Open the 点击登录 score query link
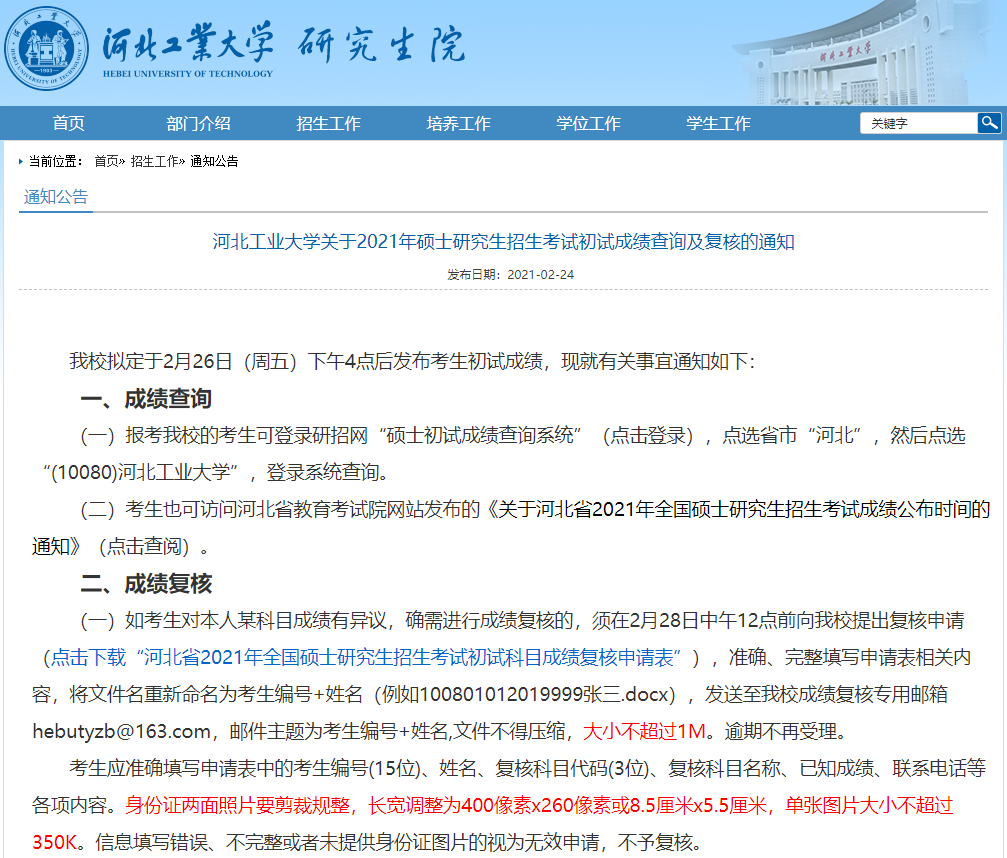 pyautogui.click(x=651, y=435)
